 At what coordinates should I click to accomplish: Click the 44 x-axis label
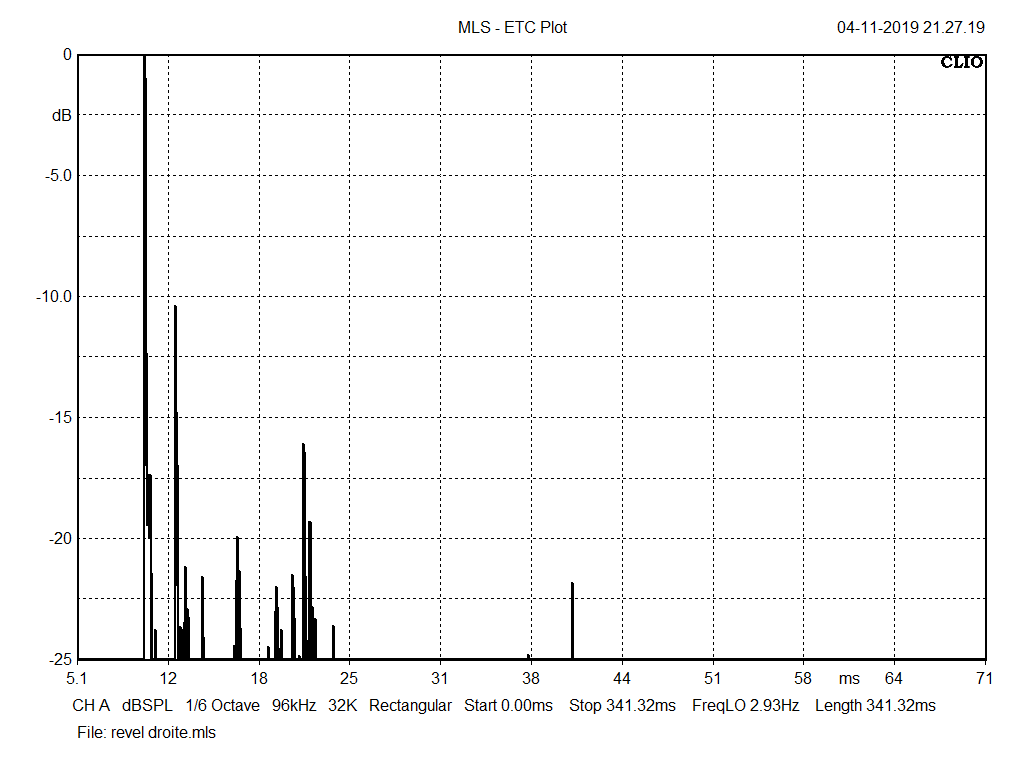622,679
